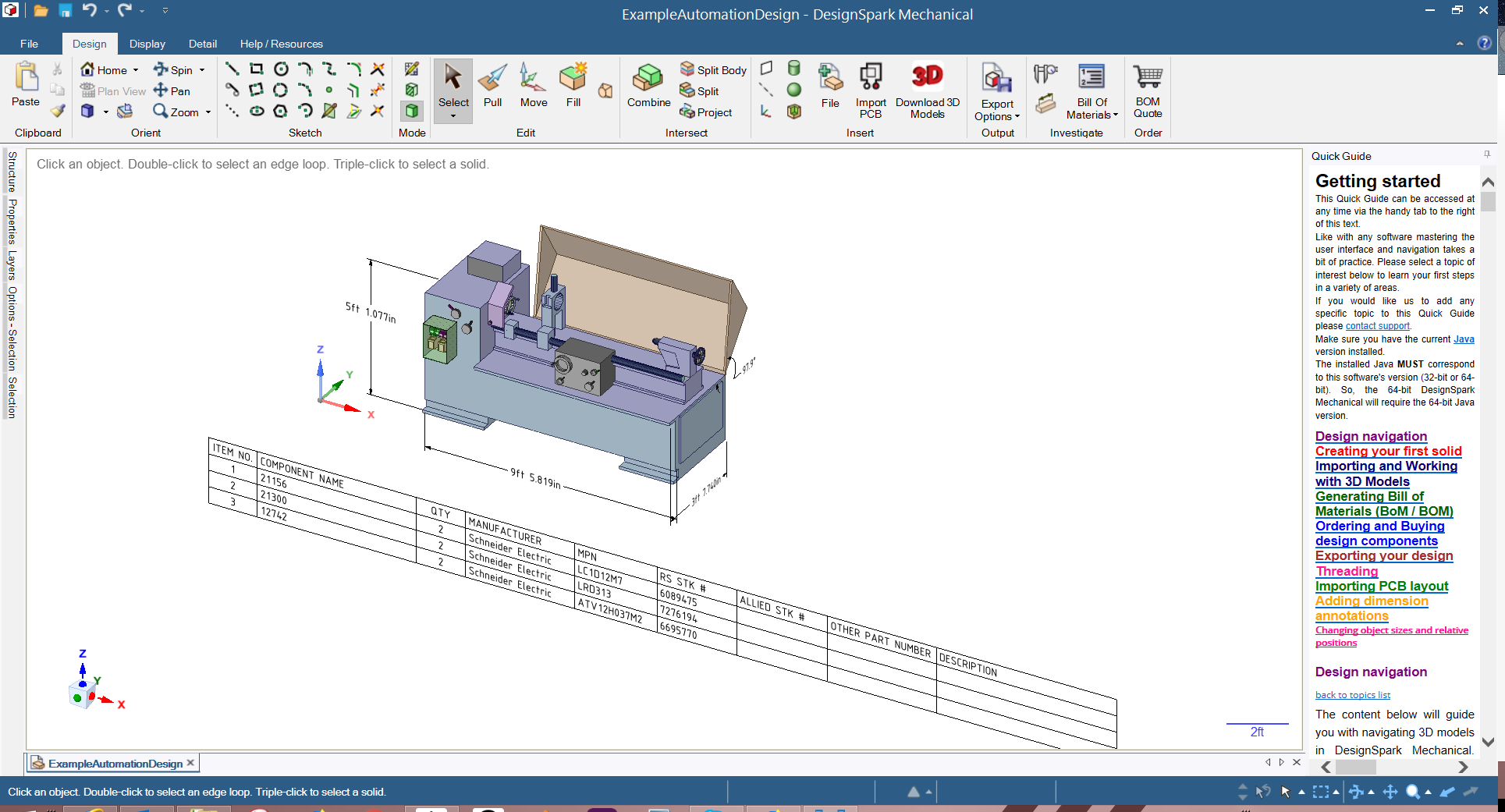Screen dimensions: 1505x812
Task: Switch to the Display ribbon tab
Action: point(147,44)
